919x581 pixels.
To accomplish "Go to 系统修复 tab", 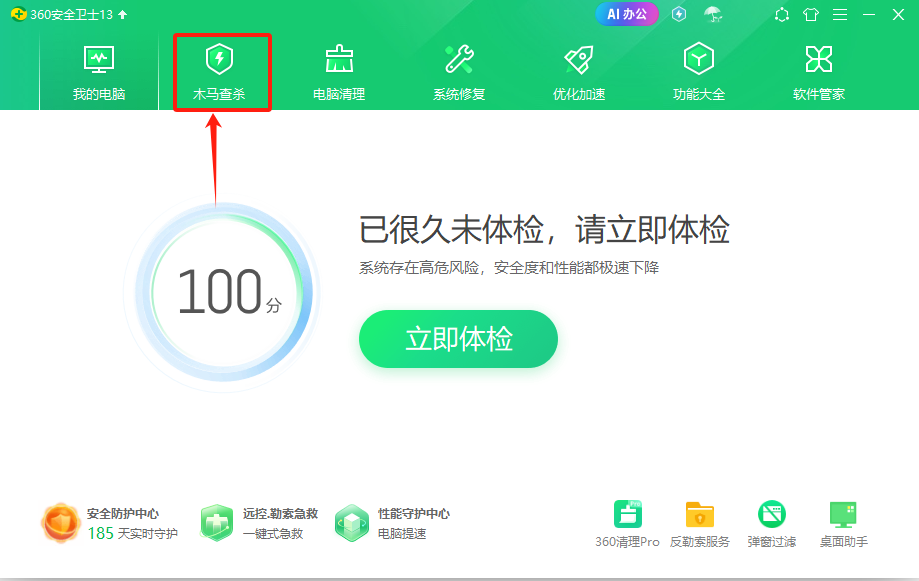I will click(x=459, y=73).
